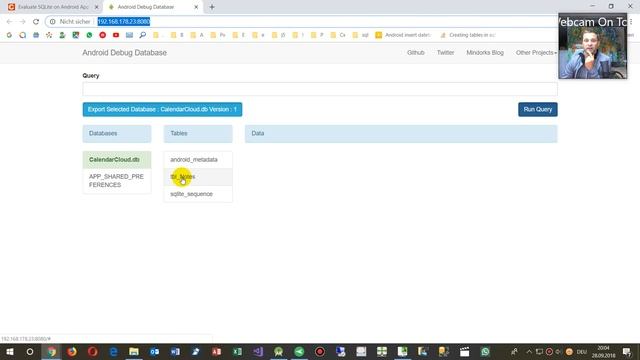The width and height of the screenshot is (640, 360).
Task: Open the Github navbar link
Action: (416, 53)
